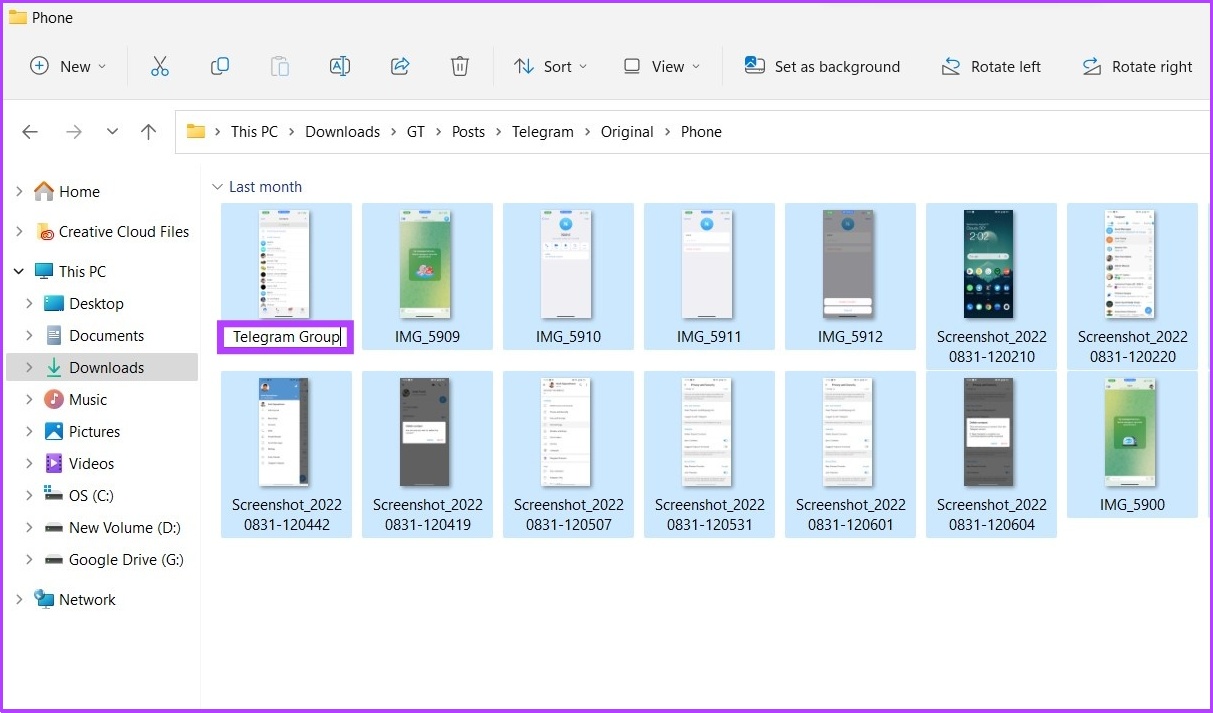Screen dimensions: 1213x713
Task: Expand the Music tree node
Action: pyautogui.click(x=29, y=399)
